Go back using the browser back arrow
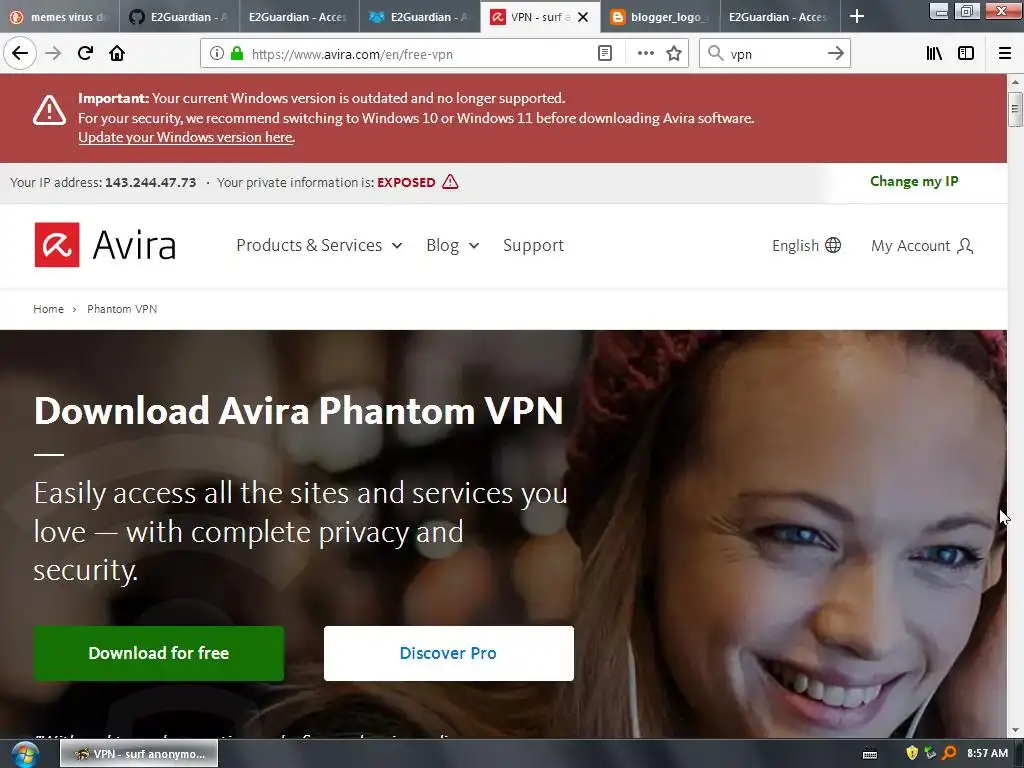The height and width of the screenshot is (768, 1024). coord(20,54)
